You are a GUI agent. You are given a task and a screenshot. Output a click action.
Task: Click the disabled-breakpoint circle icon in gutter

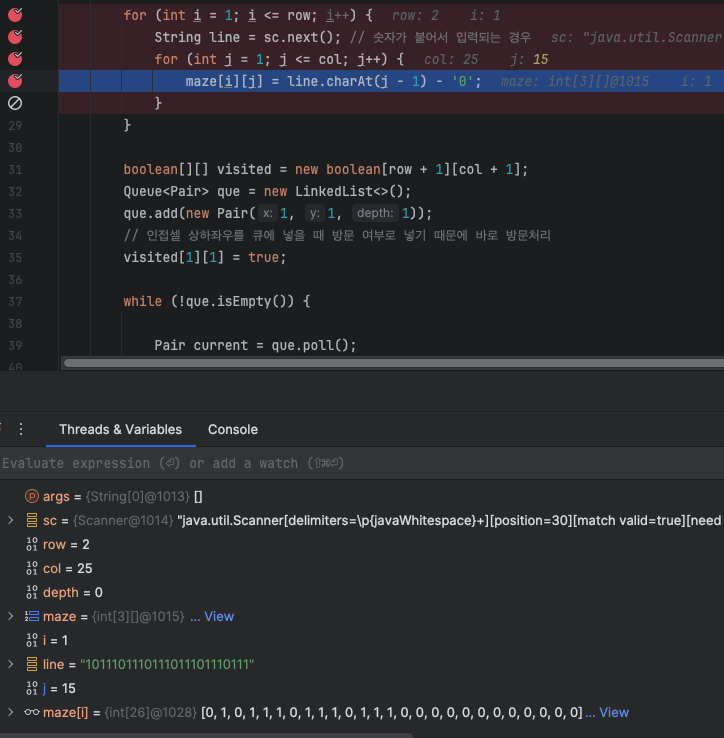[15, 103]
